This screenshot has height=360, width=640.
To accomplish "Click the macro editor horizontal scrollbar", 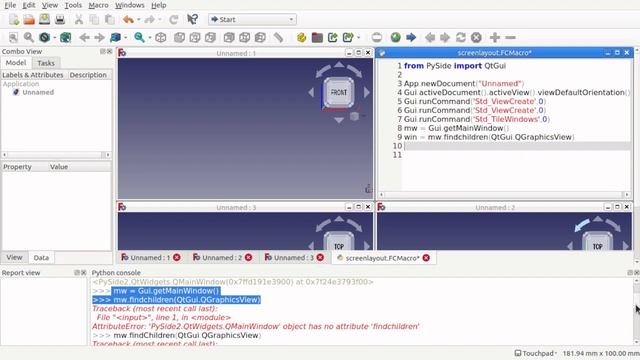I will pos(504,195).
